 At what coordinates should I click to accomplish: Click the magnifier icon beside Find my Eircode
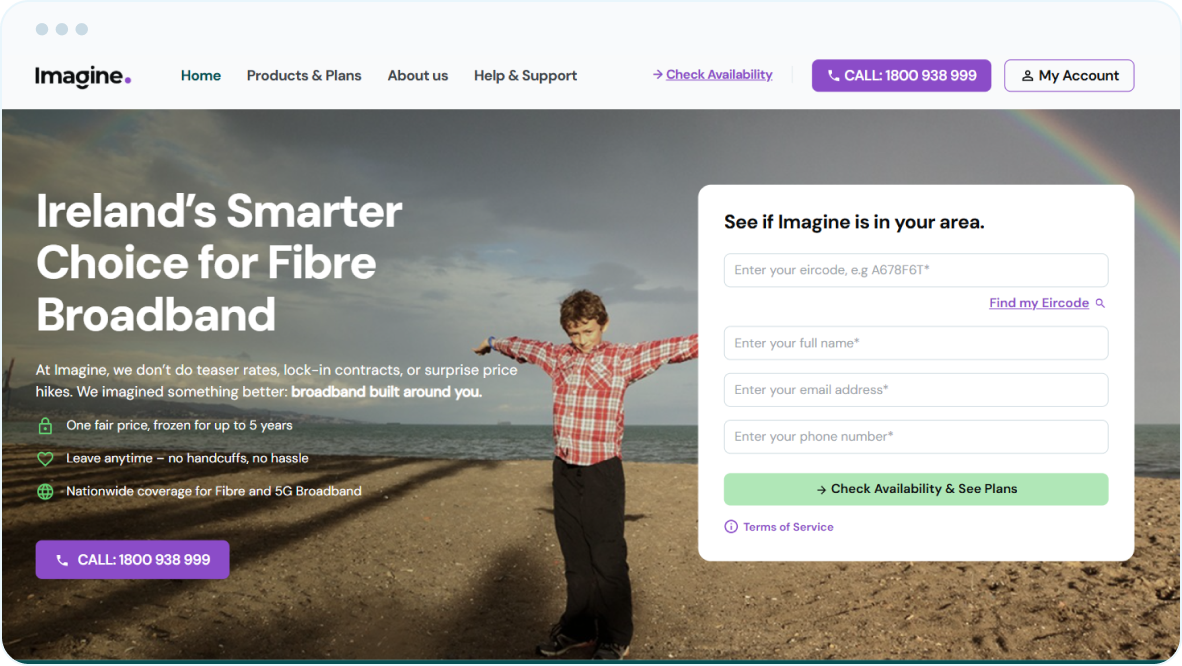(x=1100, y=303)
